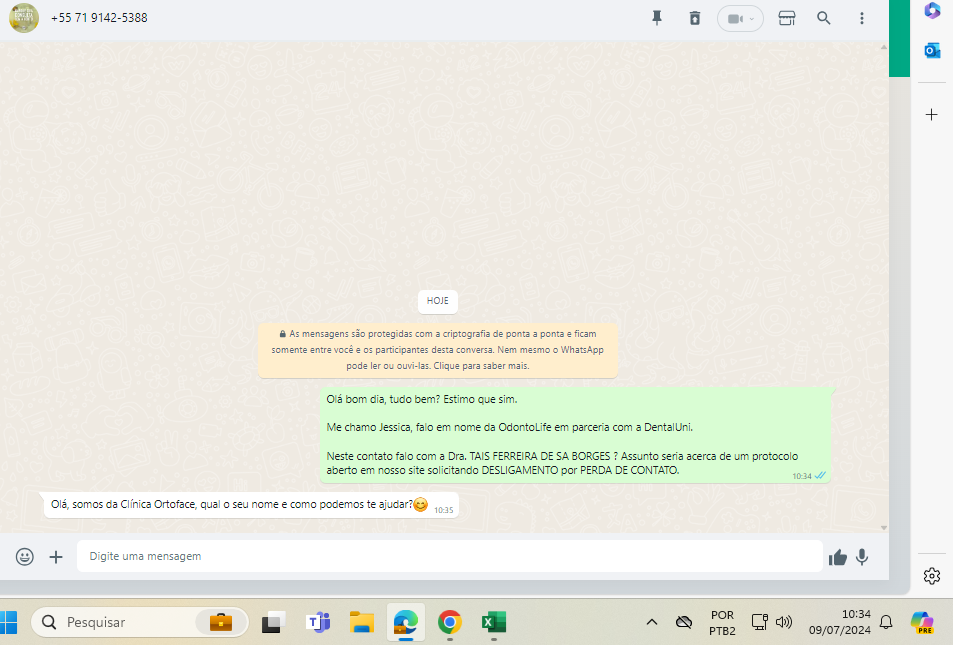Viewport: 953px width, 645px height.
Task: Select the Clínica Ortoface reply message
Action: (x=251, y=505)
